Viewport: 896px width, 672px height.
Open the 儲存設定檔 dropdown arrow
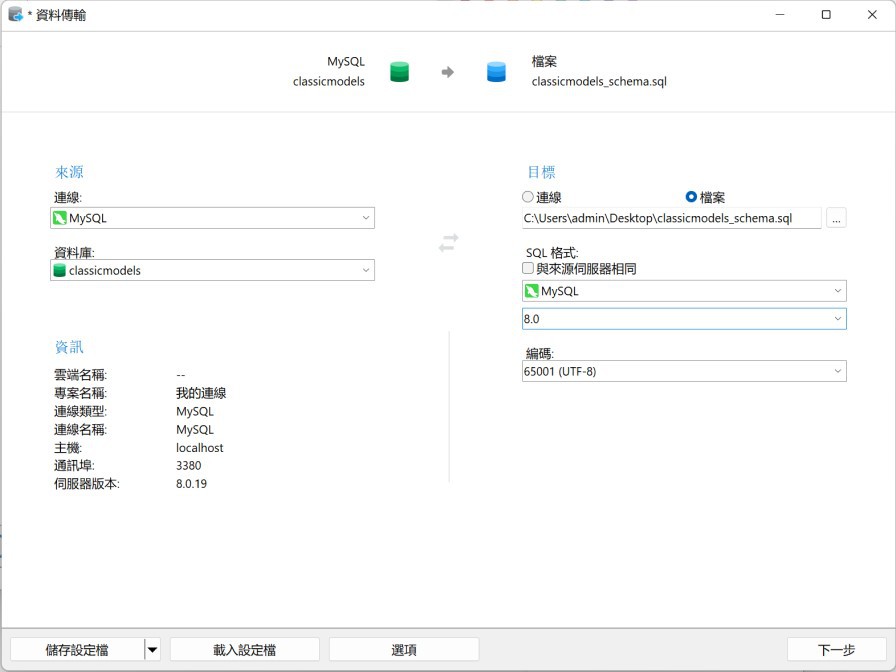(x=151, y=649)
